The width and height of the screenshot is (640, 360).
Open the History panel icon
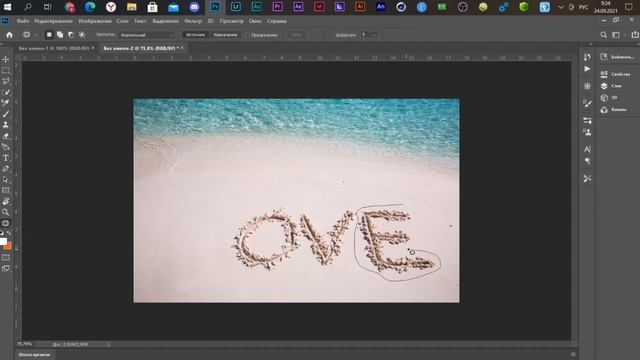[x=587, y=57]
